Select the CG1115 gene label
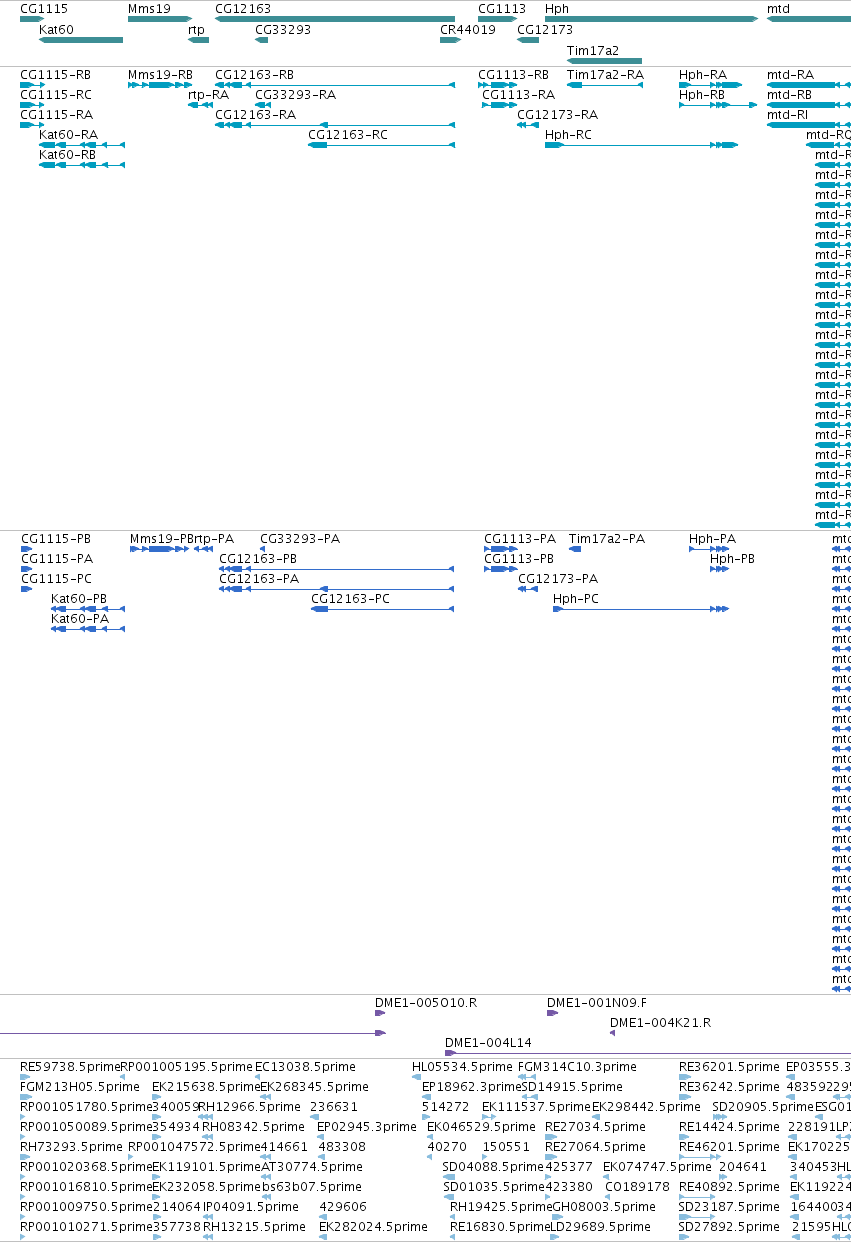 44,8
